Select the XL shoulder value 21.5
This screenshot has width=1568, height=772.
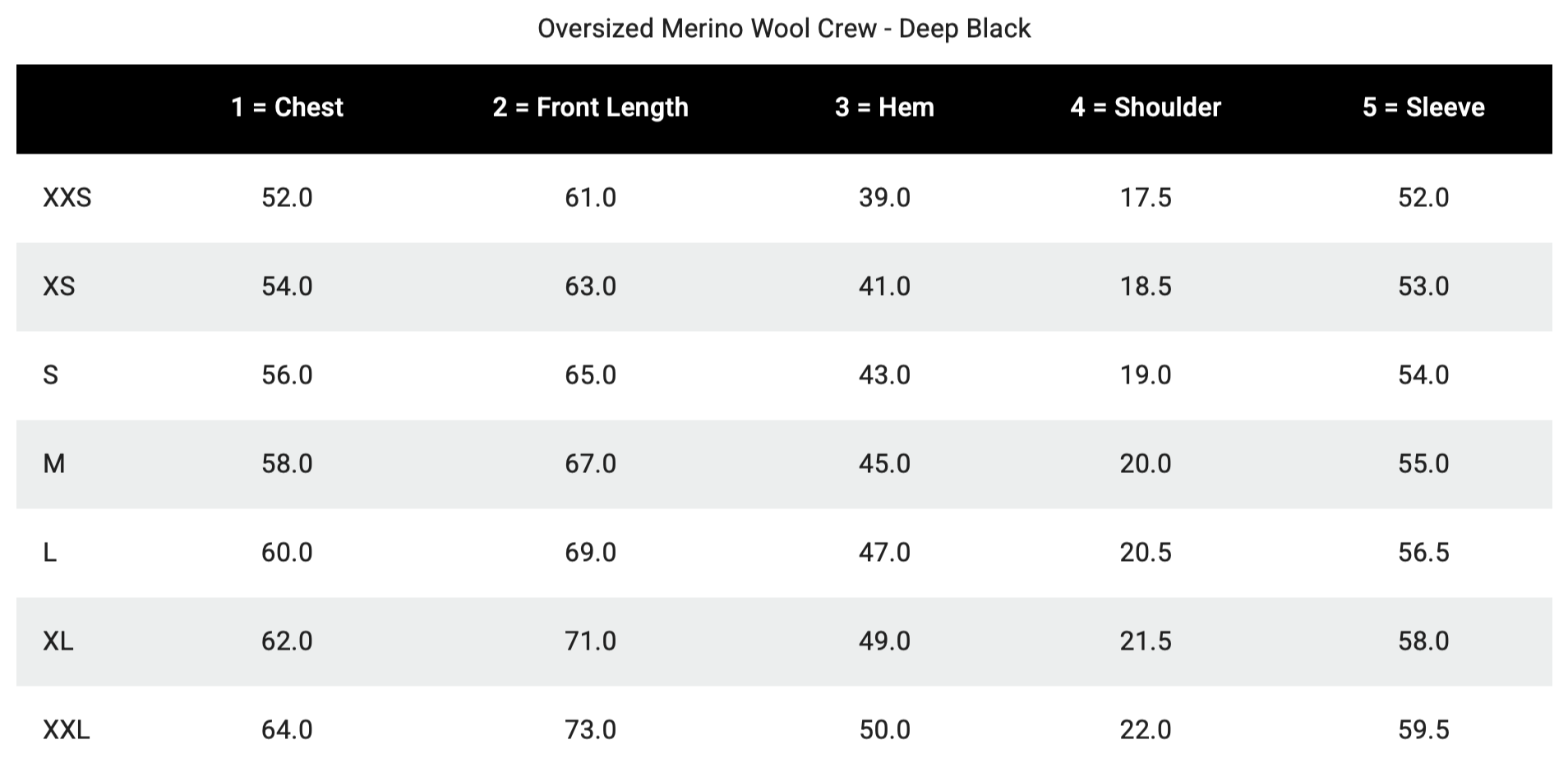1146,641
